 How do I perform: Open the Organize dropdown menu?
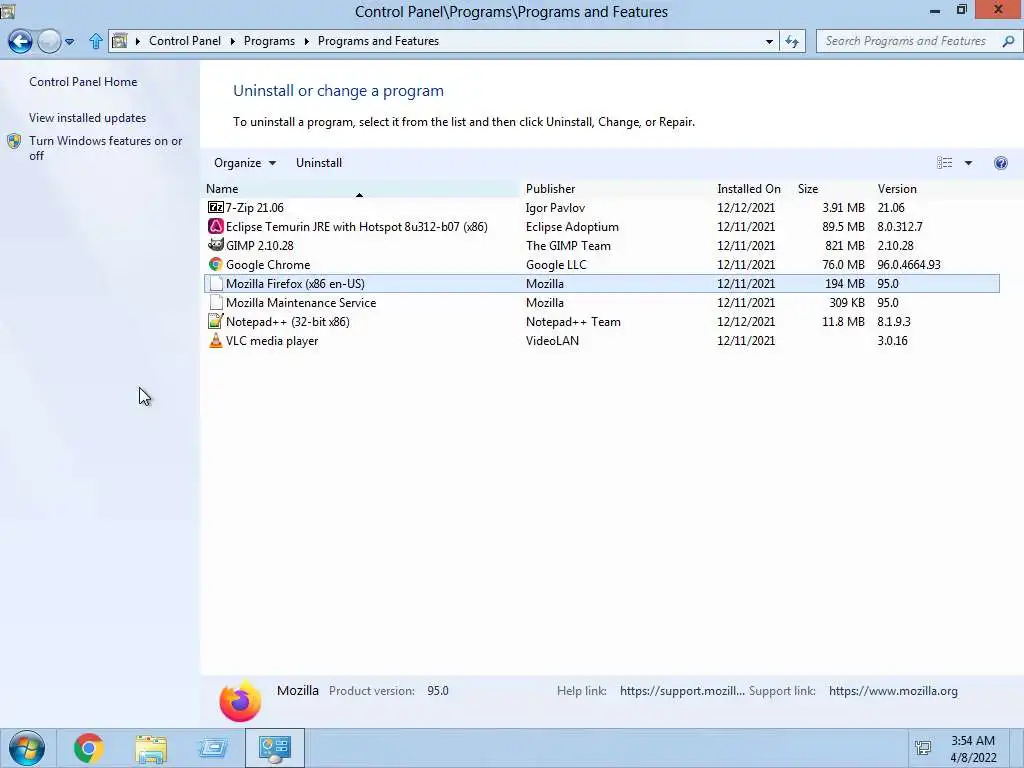point(245,163)
